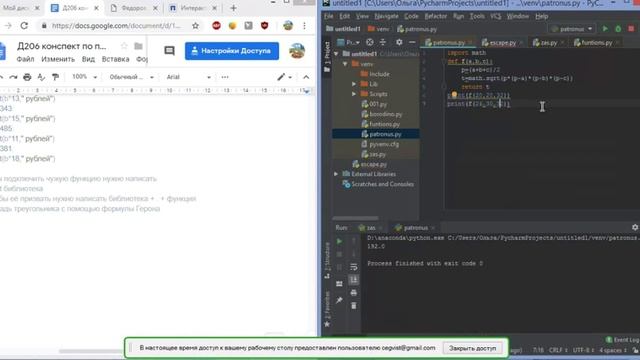The width and height of the screenshot is (640, 360).
Task: Select the paint format tool
Action: 55,77
